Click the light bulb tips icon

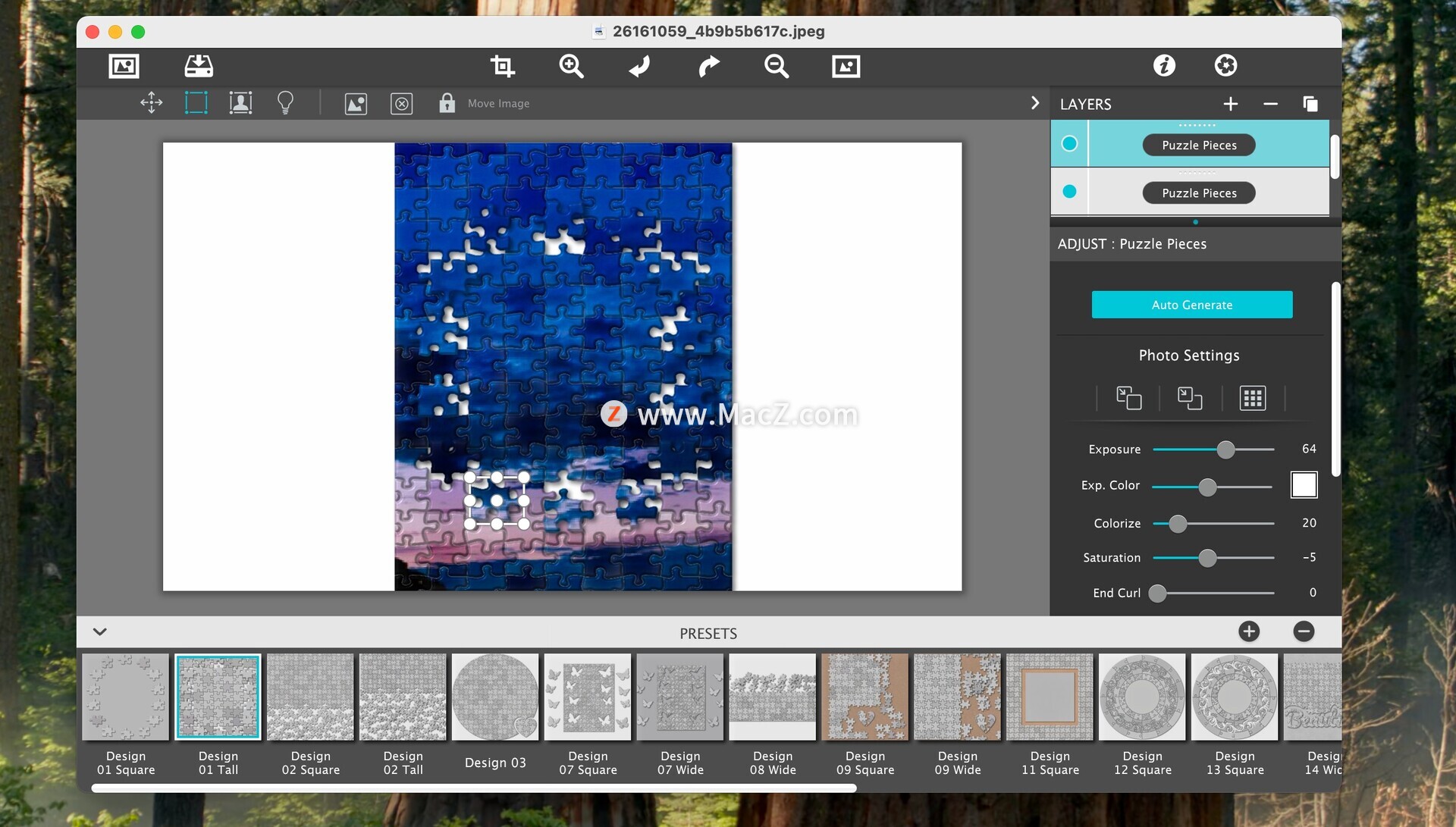[x=285, y=103]
